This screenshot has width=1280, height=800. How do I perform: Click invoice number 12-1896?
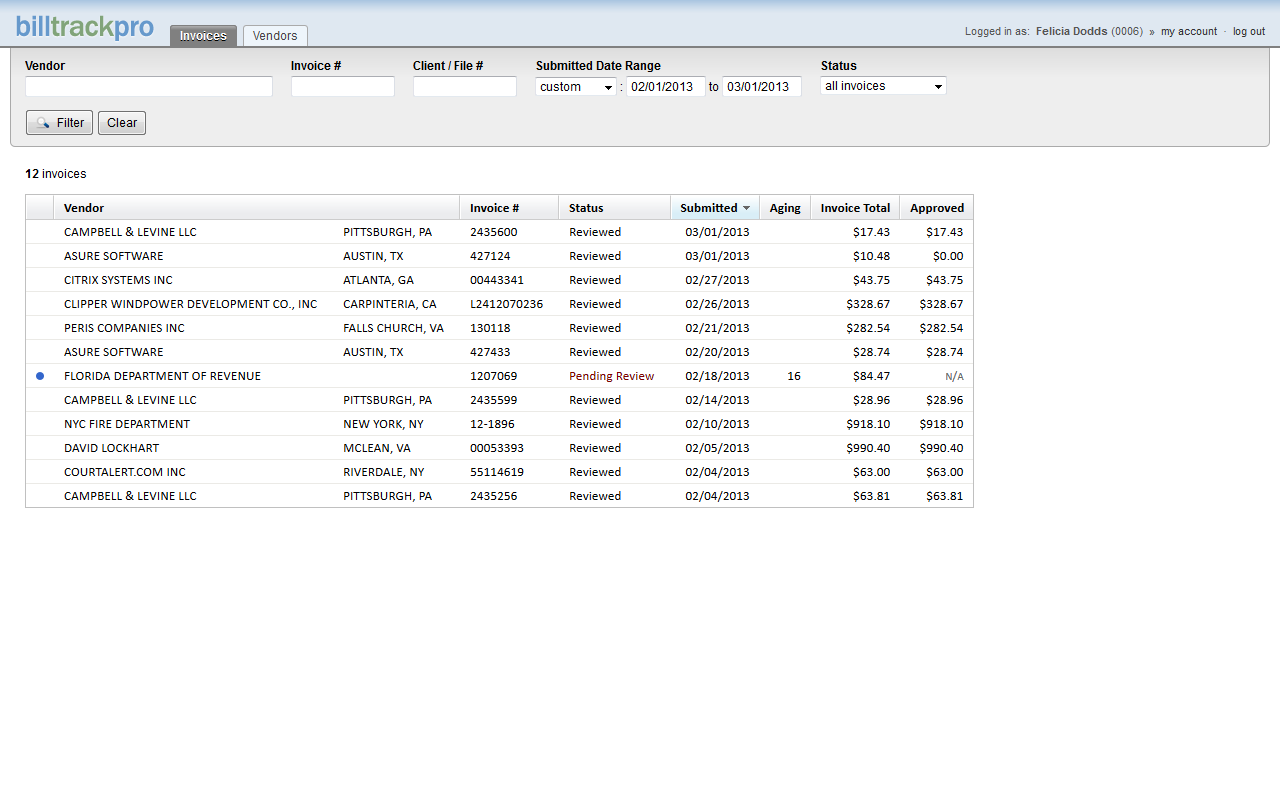(x=493, y=424)
